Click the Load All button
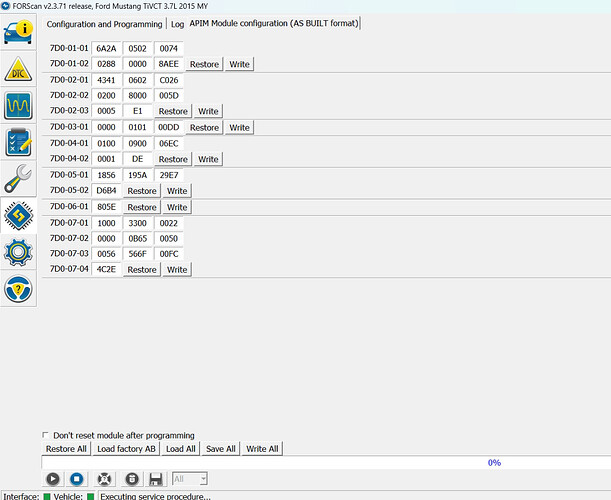Viewport: 611px width, 500px height. point(181,449)
